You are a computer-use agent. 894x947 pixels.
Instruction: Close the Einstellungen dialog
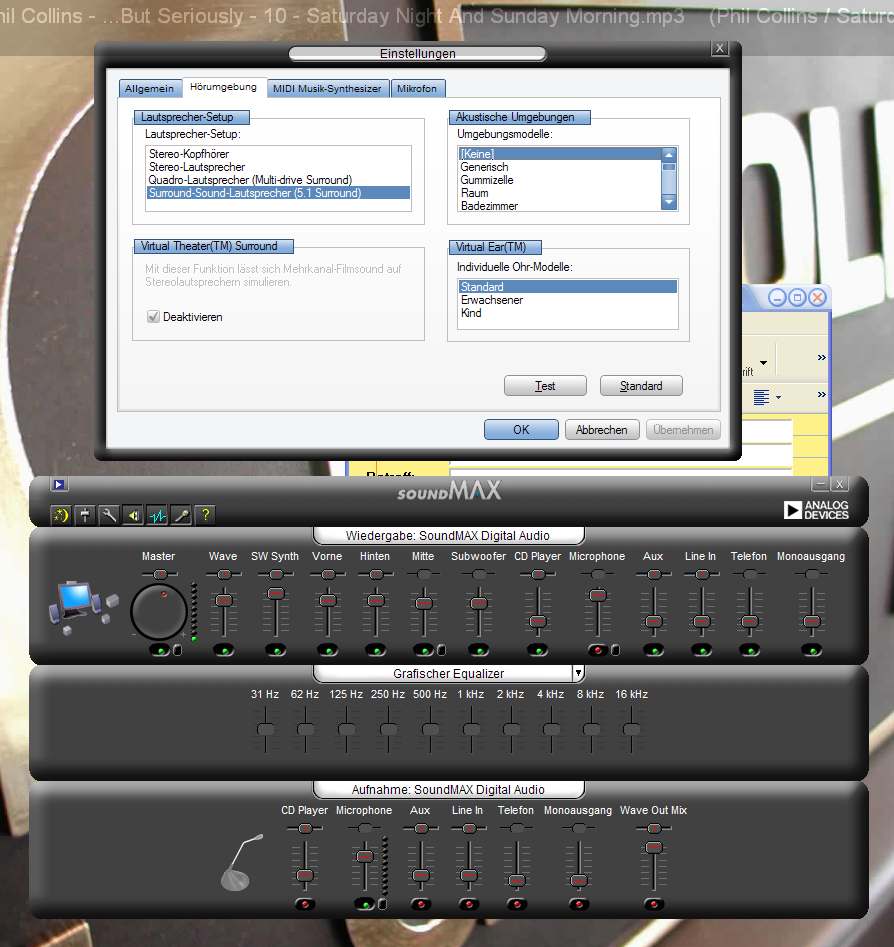pos(719,48)
